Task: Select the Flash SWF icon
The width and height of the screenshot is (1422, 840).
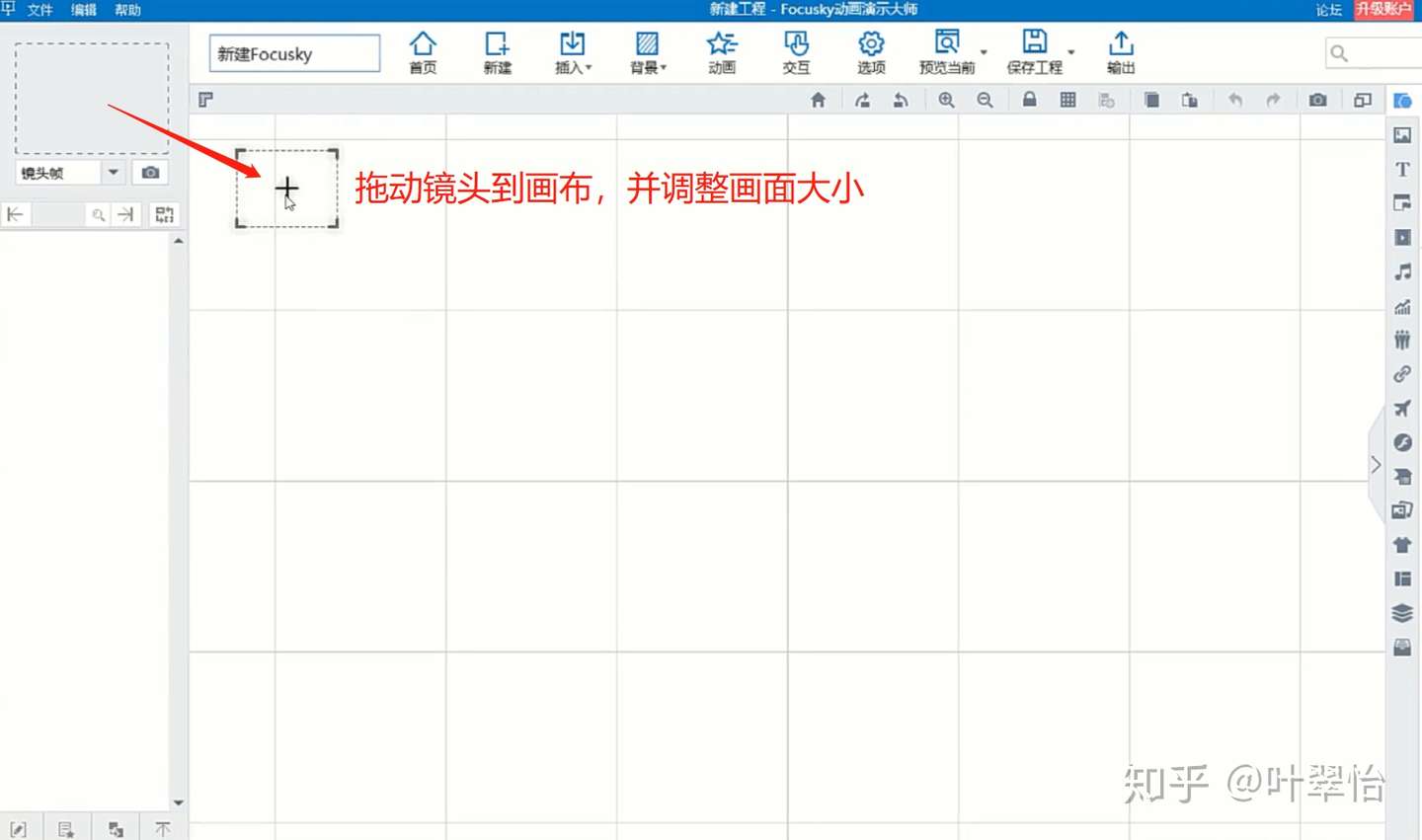Action: 1402,442
